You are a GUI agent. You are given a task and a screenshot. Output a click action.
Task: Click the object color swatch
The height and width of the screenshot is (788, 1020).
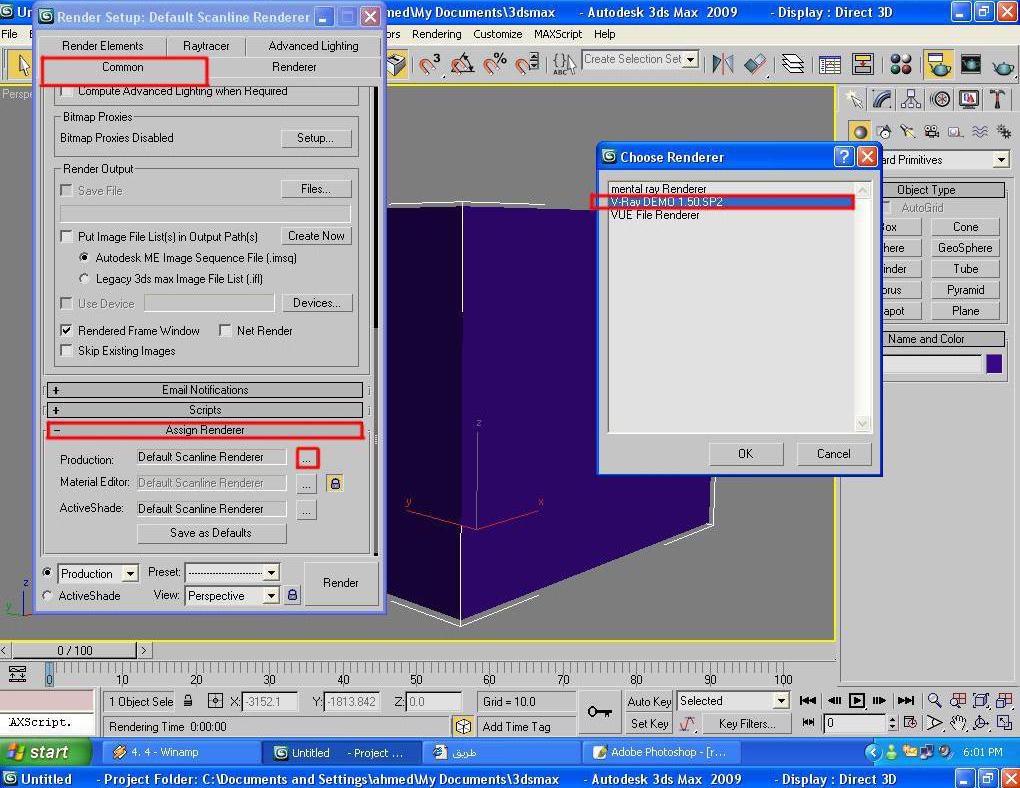994,364
